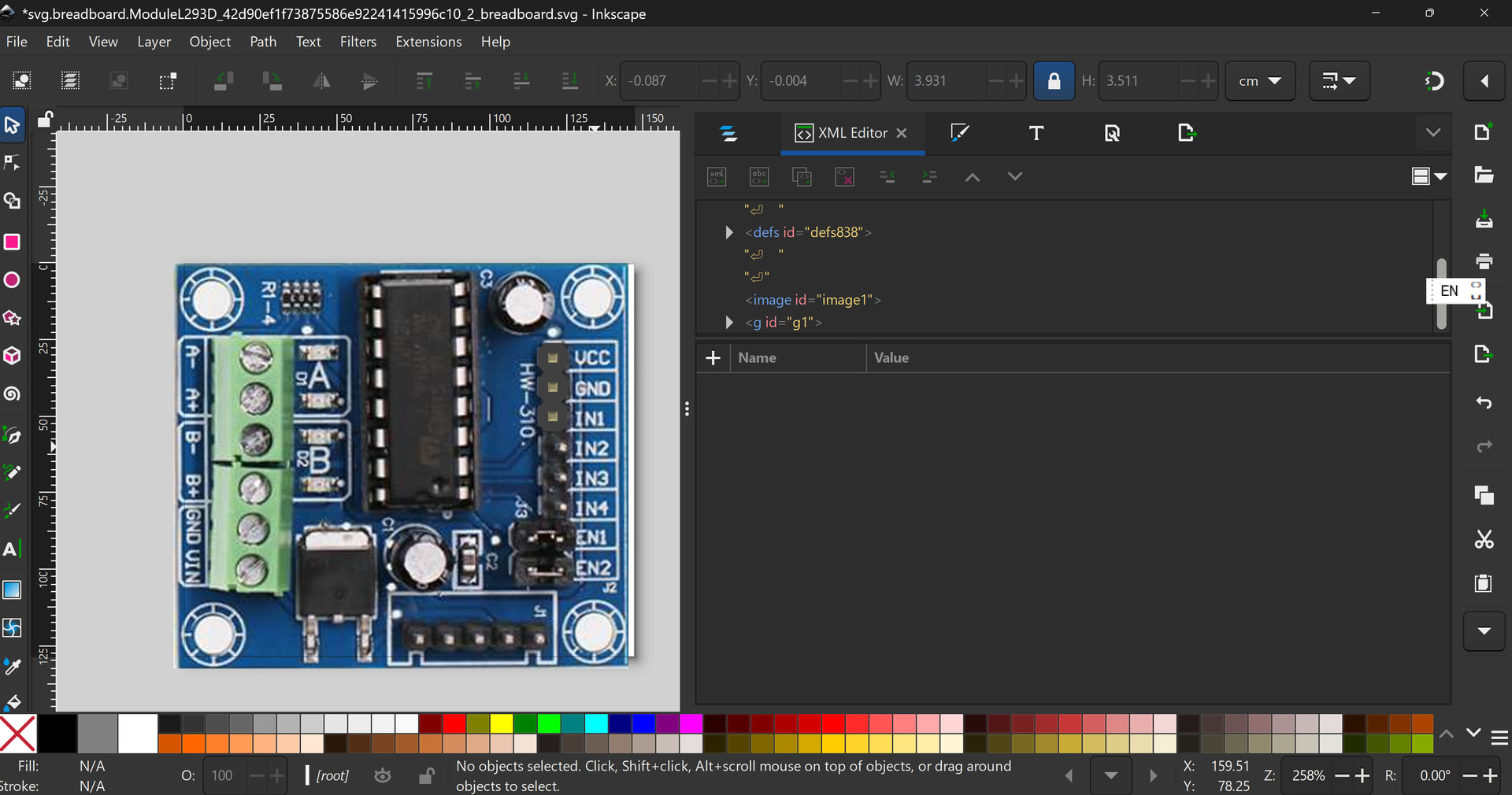Image resolution: width=1512 pixels, height=795 pixels.
Task: Select the Rectangle tool in the toolbox
Action: 12,242
